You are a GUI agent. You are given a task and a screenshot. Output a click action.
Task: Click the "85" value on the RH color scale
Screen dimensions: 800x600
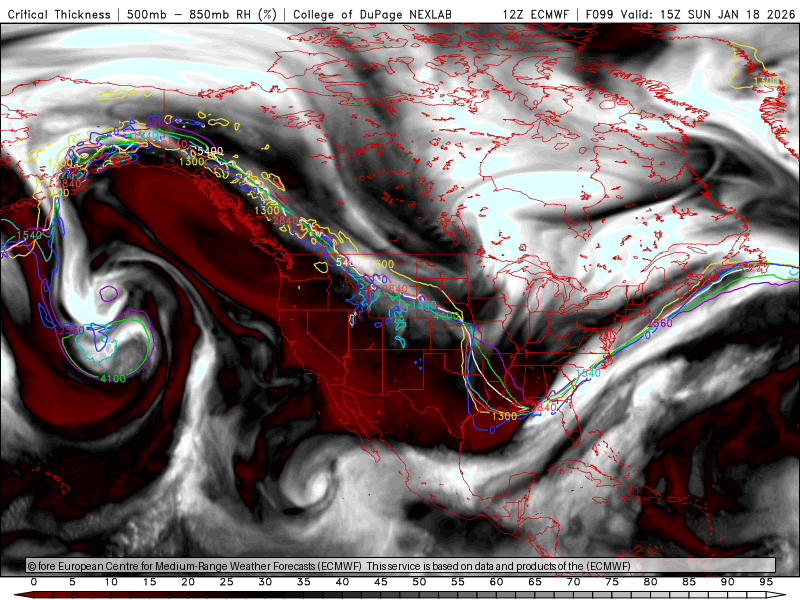[689, 582]
